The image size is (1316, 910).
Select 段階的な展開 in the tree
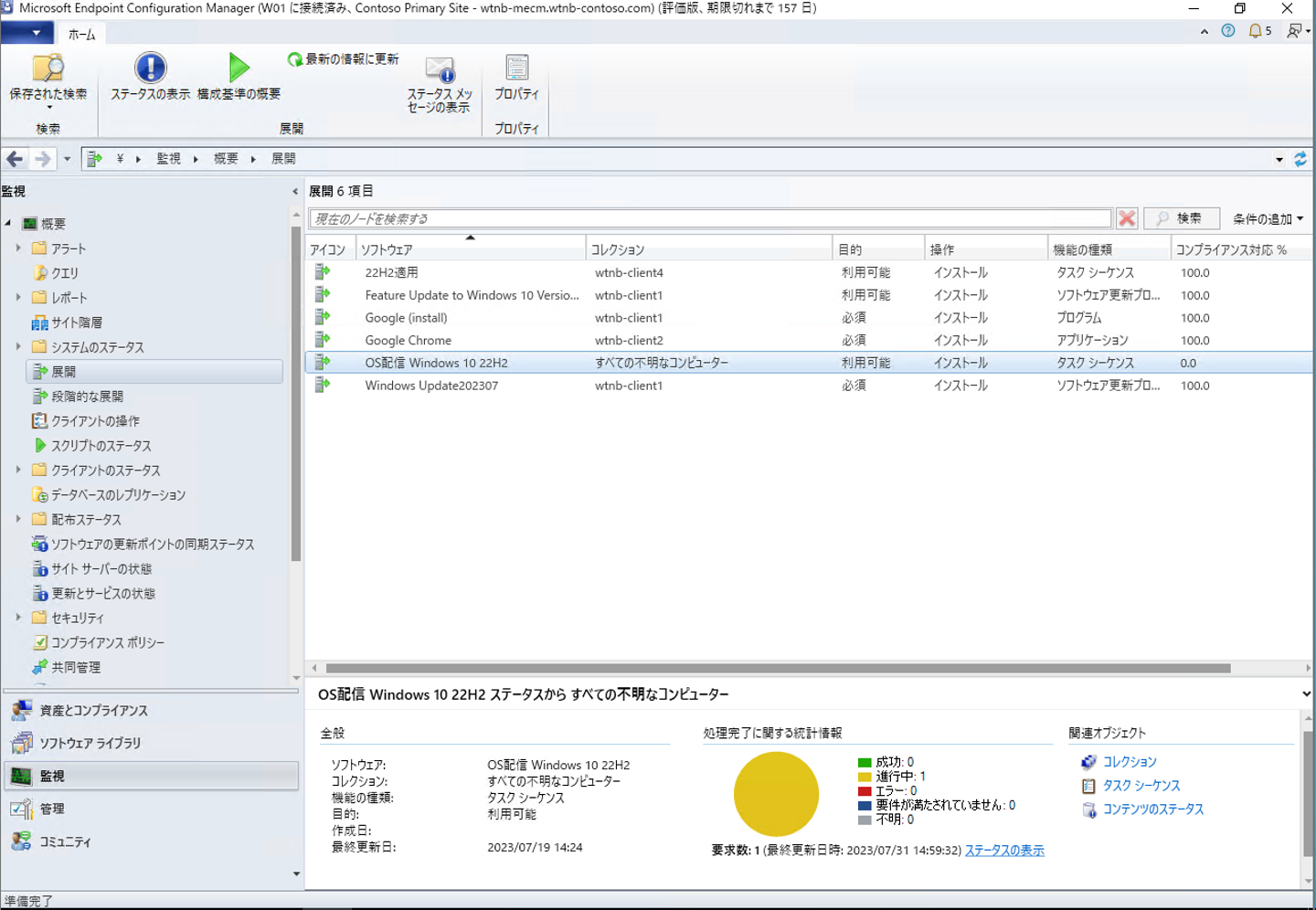tap(87, 397)
